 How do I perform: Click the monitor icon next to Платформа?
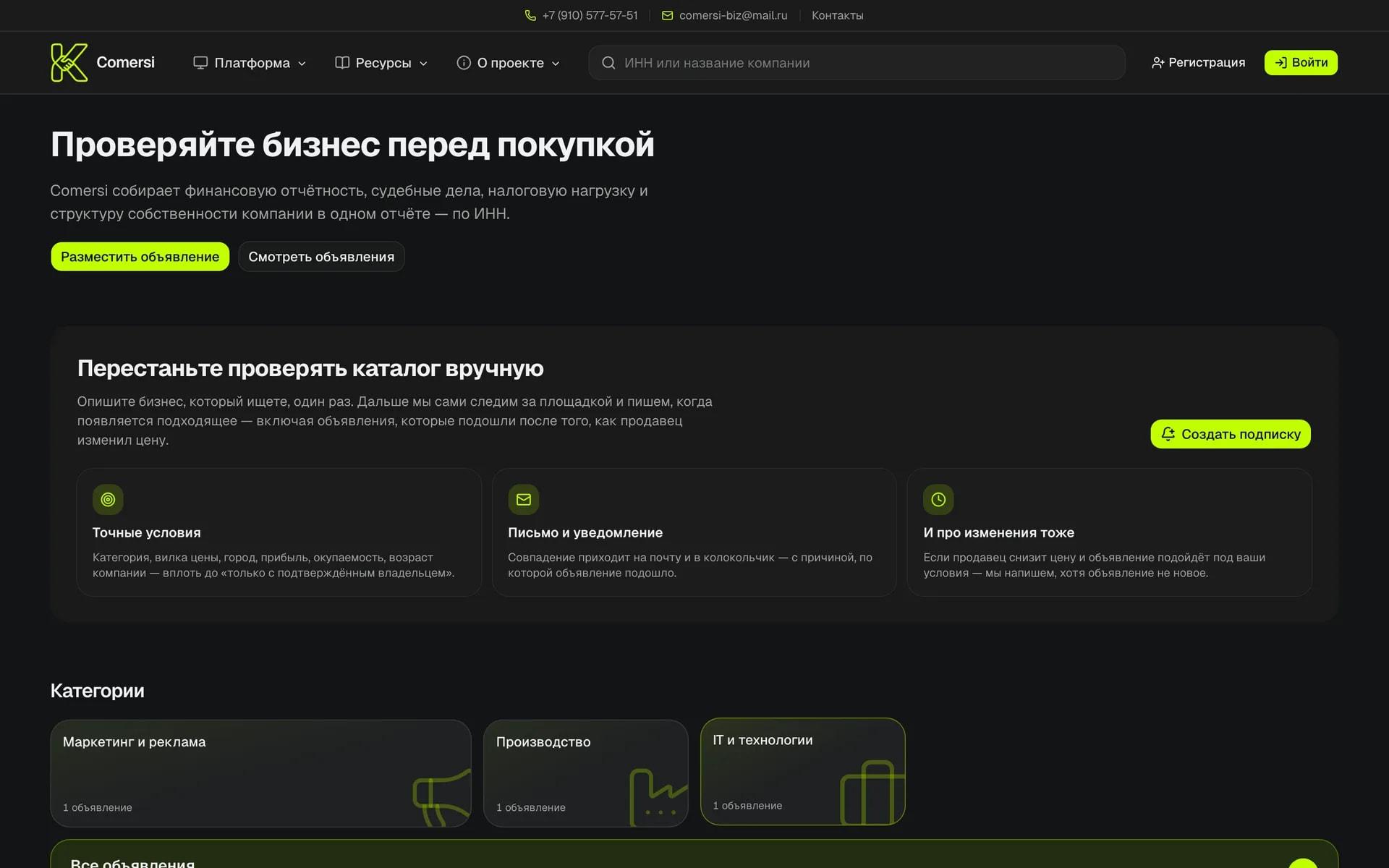pyautogui.click(x=200, y=63)
